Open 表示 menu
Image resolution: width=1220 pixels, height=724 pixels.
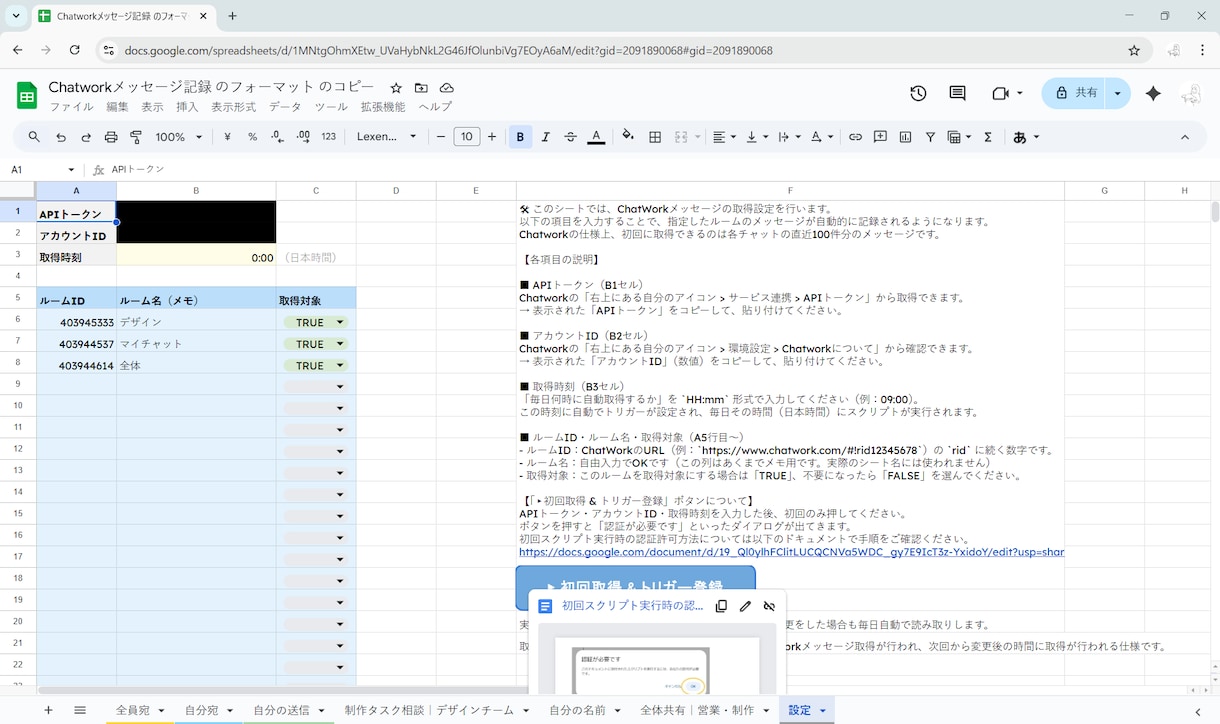[x=152, y=107]
